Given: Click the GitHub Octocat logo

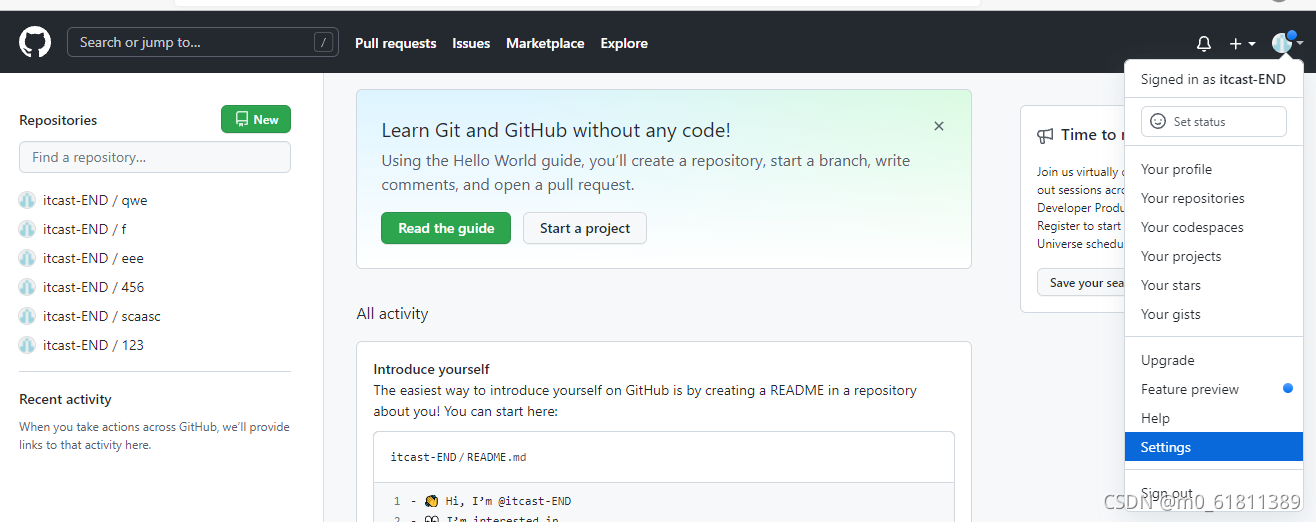Looking at the screenshot, I should [x=35, y=42].
